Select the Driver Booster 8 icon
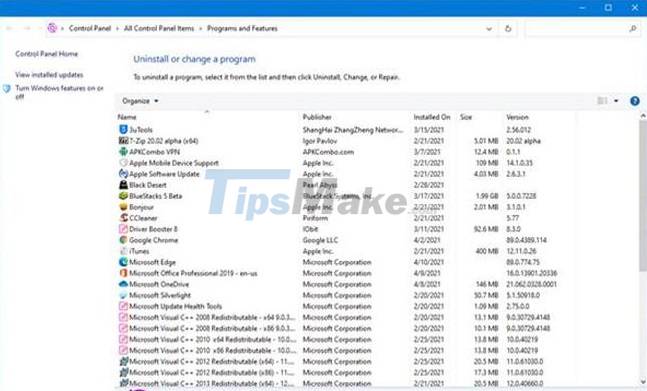 (x=123, y=229)
